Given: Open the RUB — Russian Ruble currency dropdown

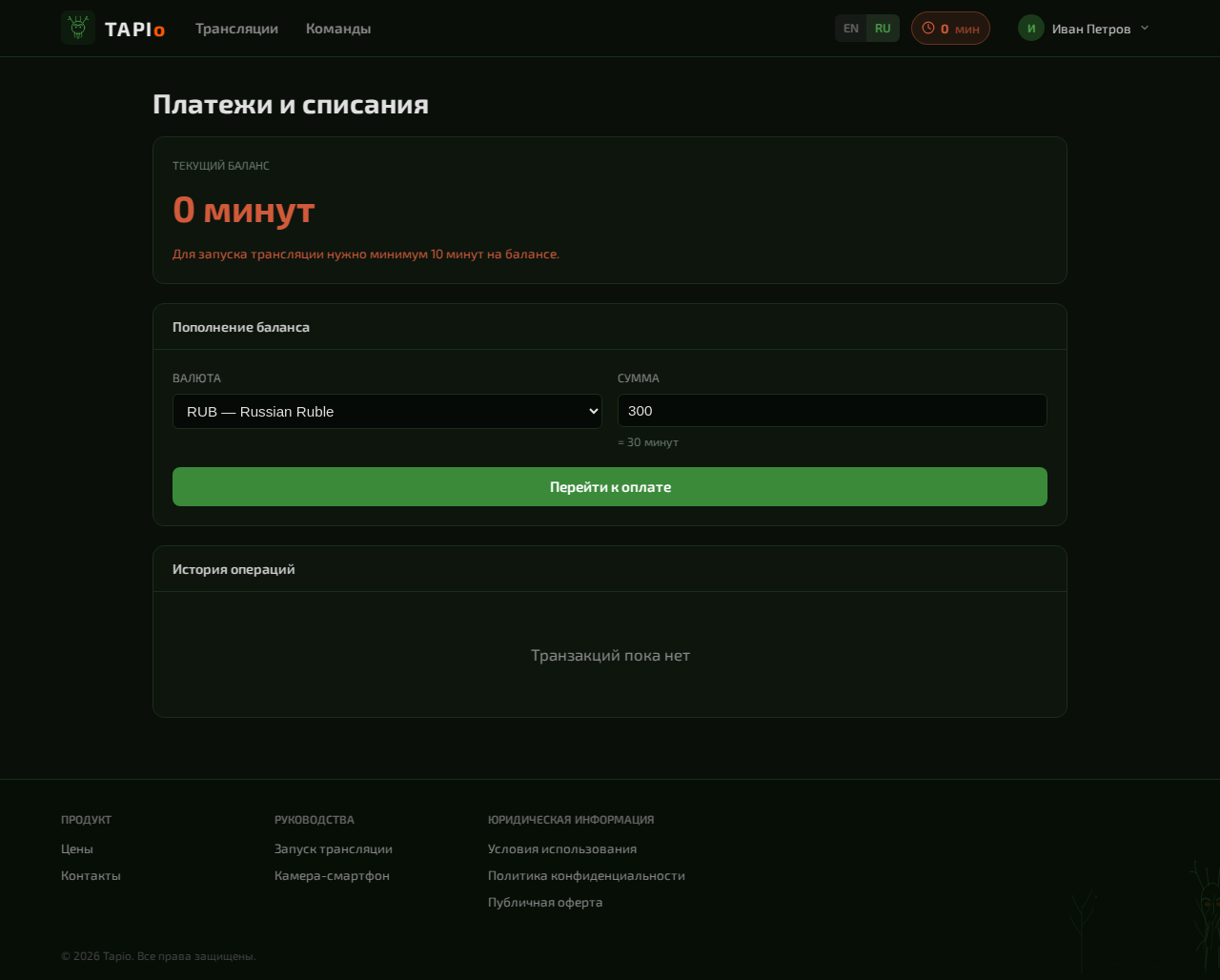Looking at the screenshot, I should (387, 412).
